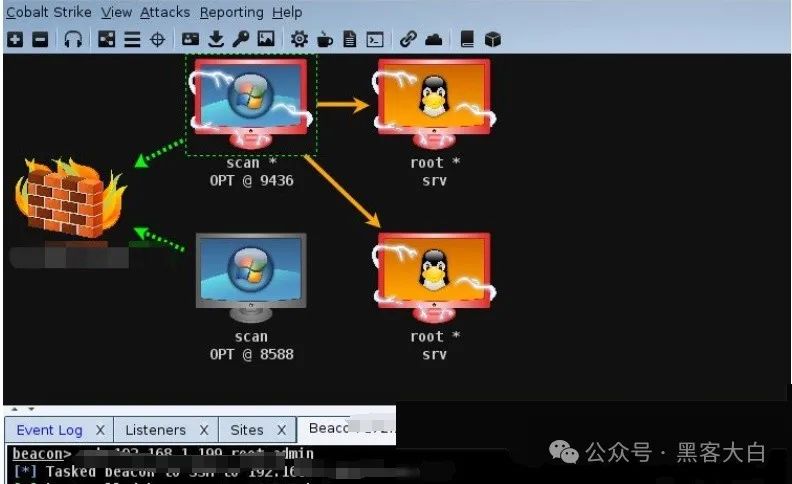This screenshot has width=792, height=484.
Task: Select the scan OPT @ 9436 Windows beacon
Action: click(x=251, y=104)
